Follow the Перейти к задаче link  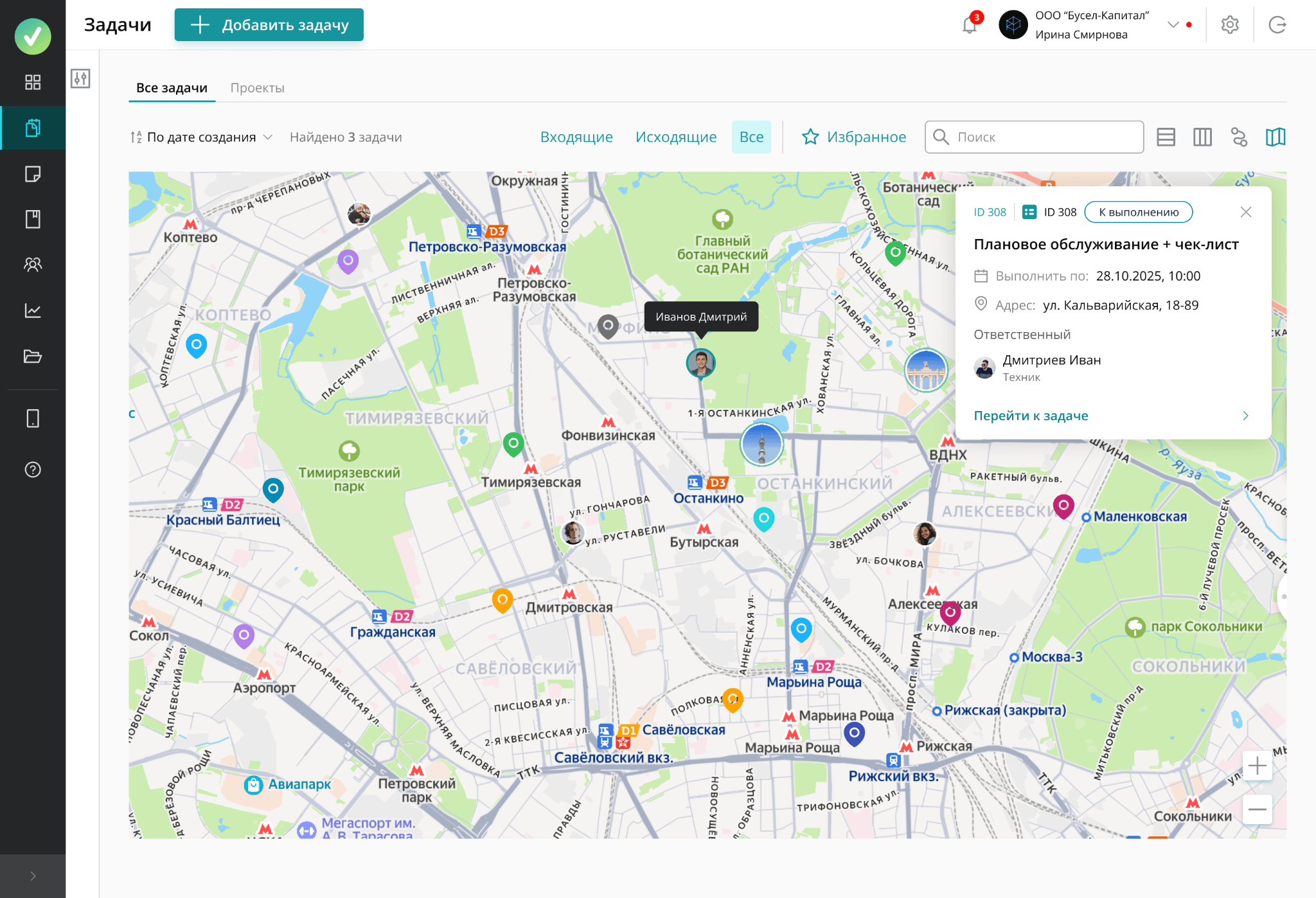click(x=1031, y=416)
